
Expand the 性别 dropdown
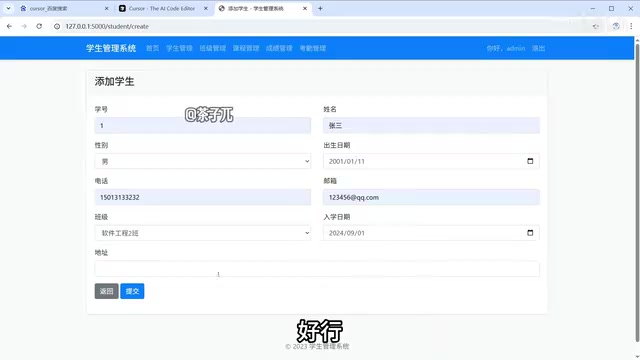[x=202, y=161]
